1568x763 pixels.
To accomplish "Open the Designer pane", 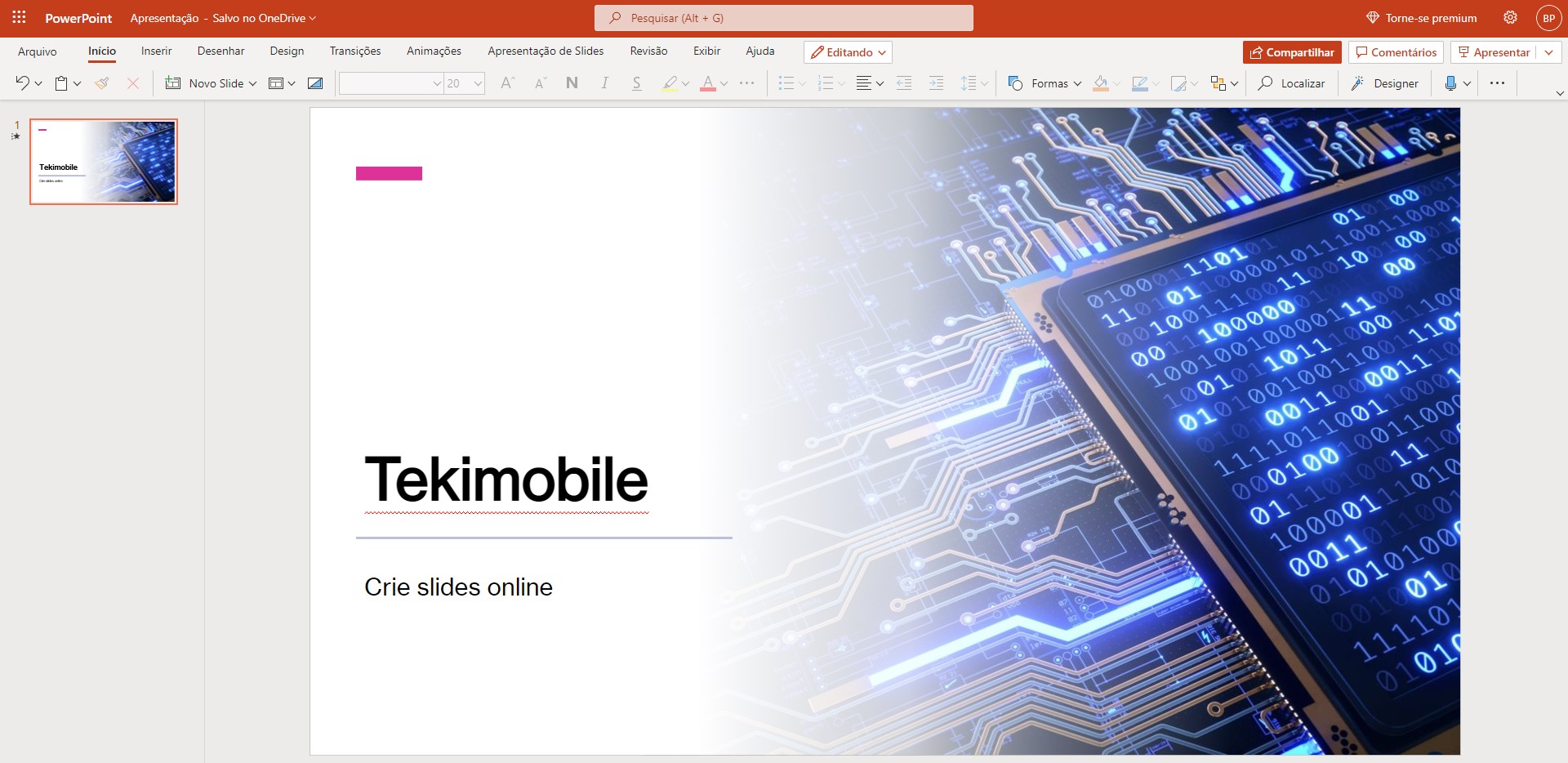I will click(1384, 83).
